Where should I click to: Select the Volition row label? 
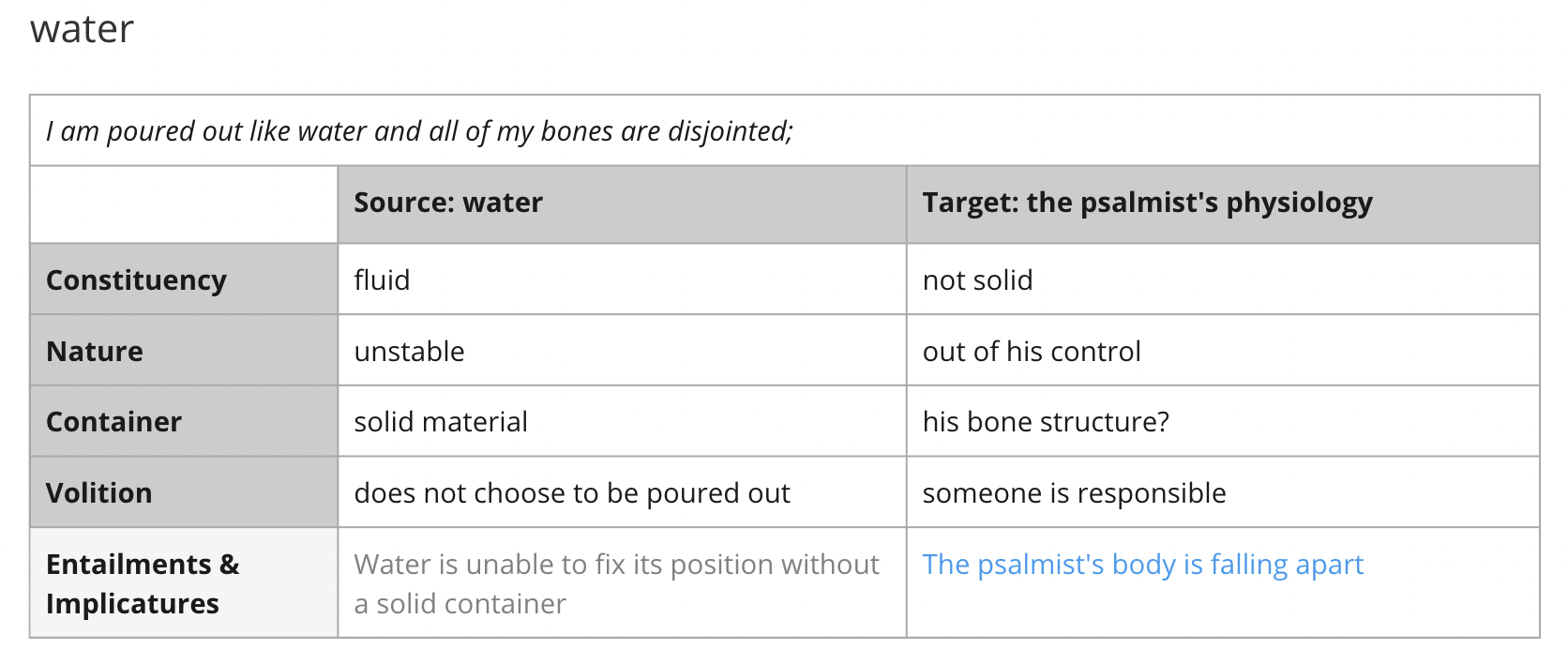tap(184, 492)
